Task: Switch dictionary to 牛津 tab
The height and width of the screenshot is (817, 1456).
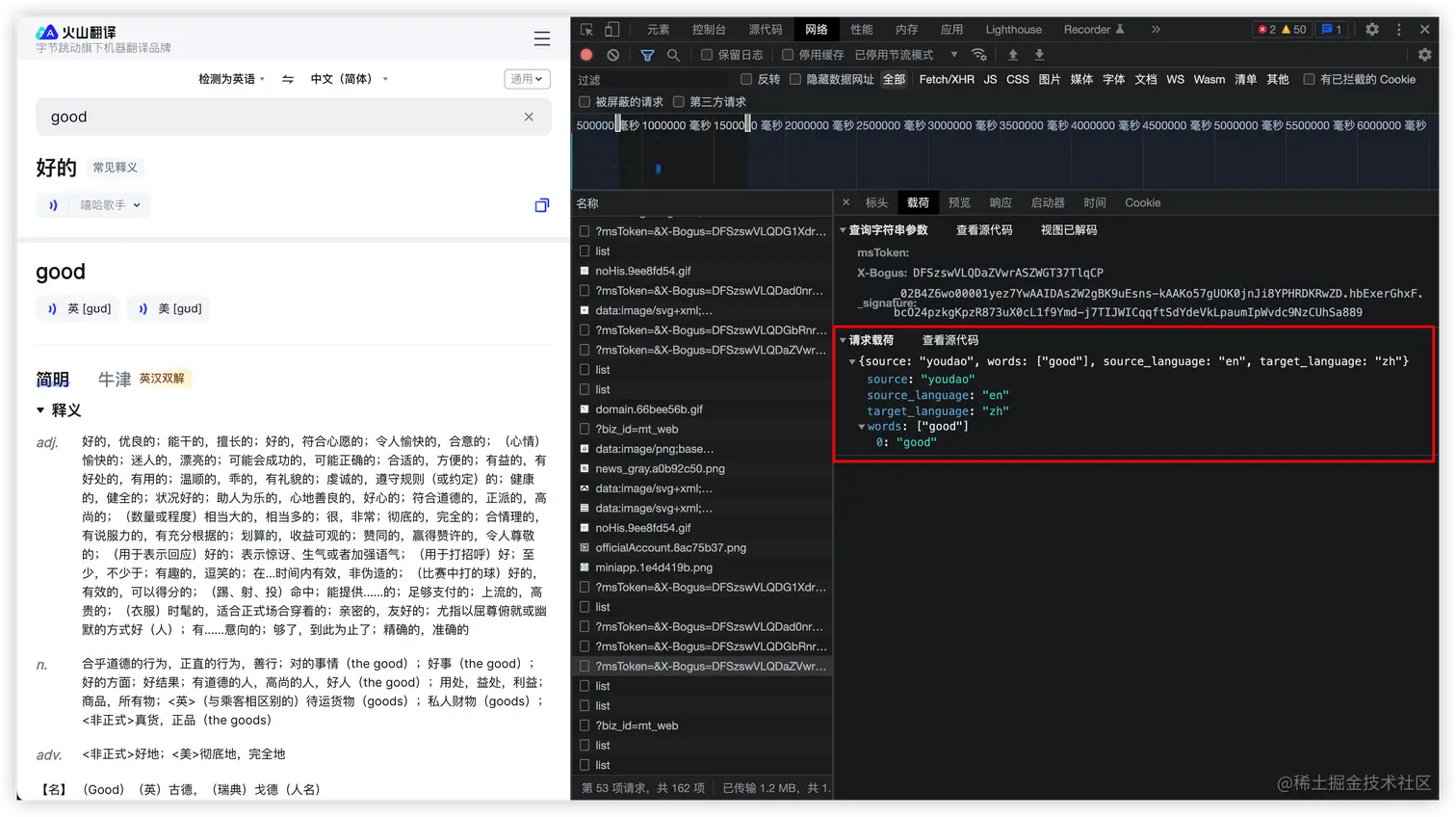Action: pyautogui.click(x=115, y=380)
